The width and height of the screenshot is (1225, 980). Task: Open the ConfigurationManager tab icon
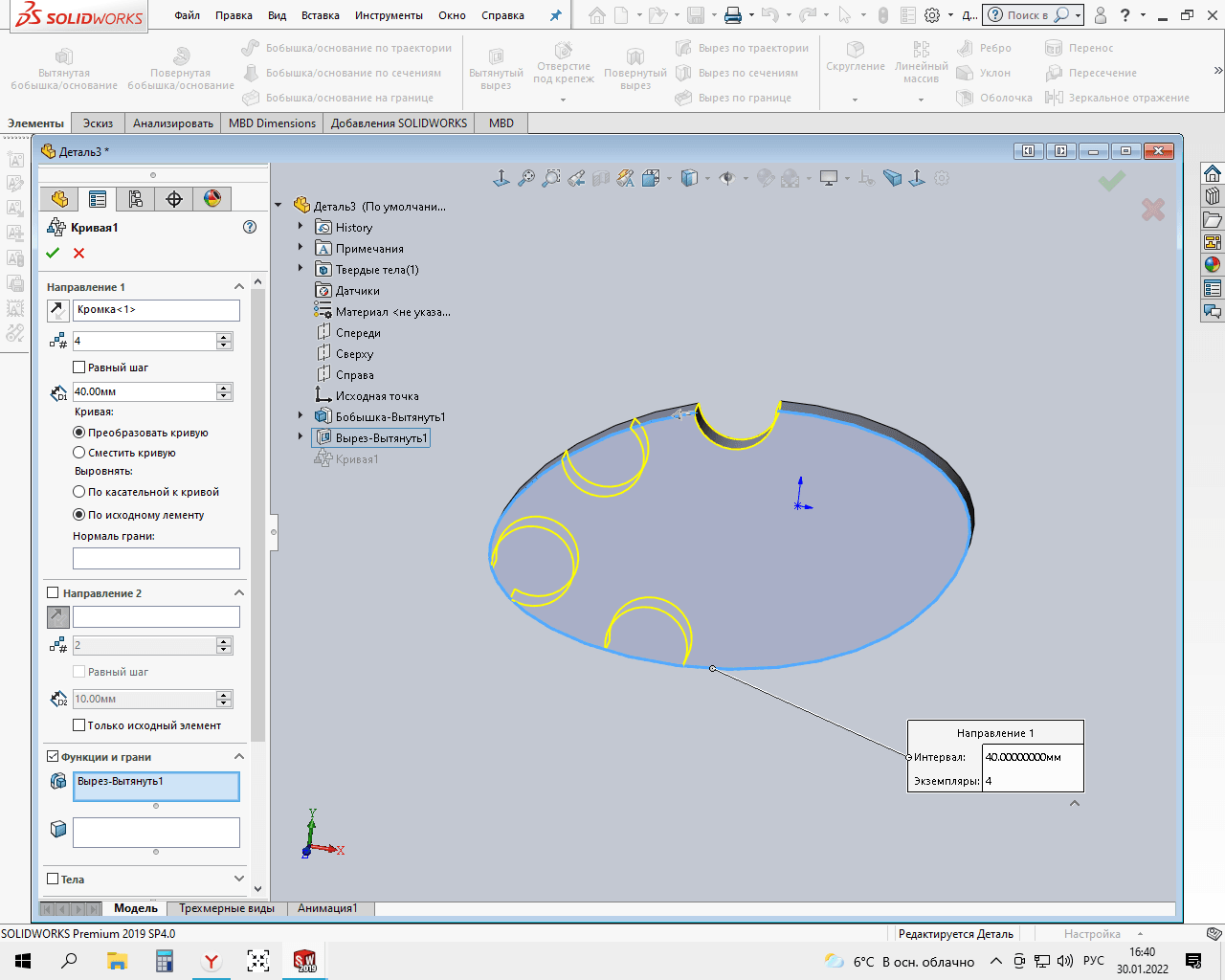(135, 199)
